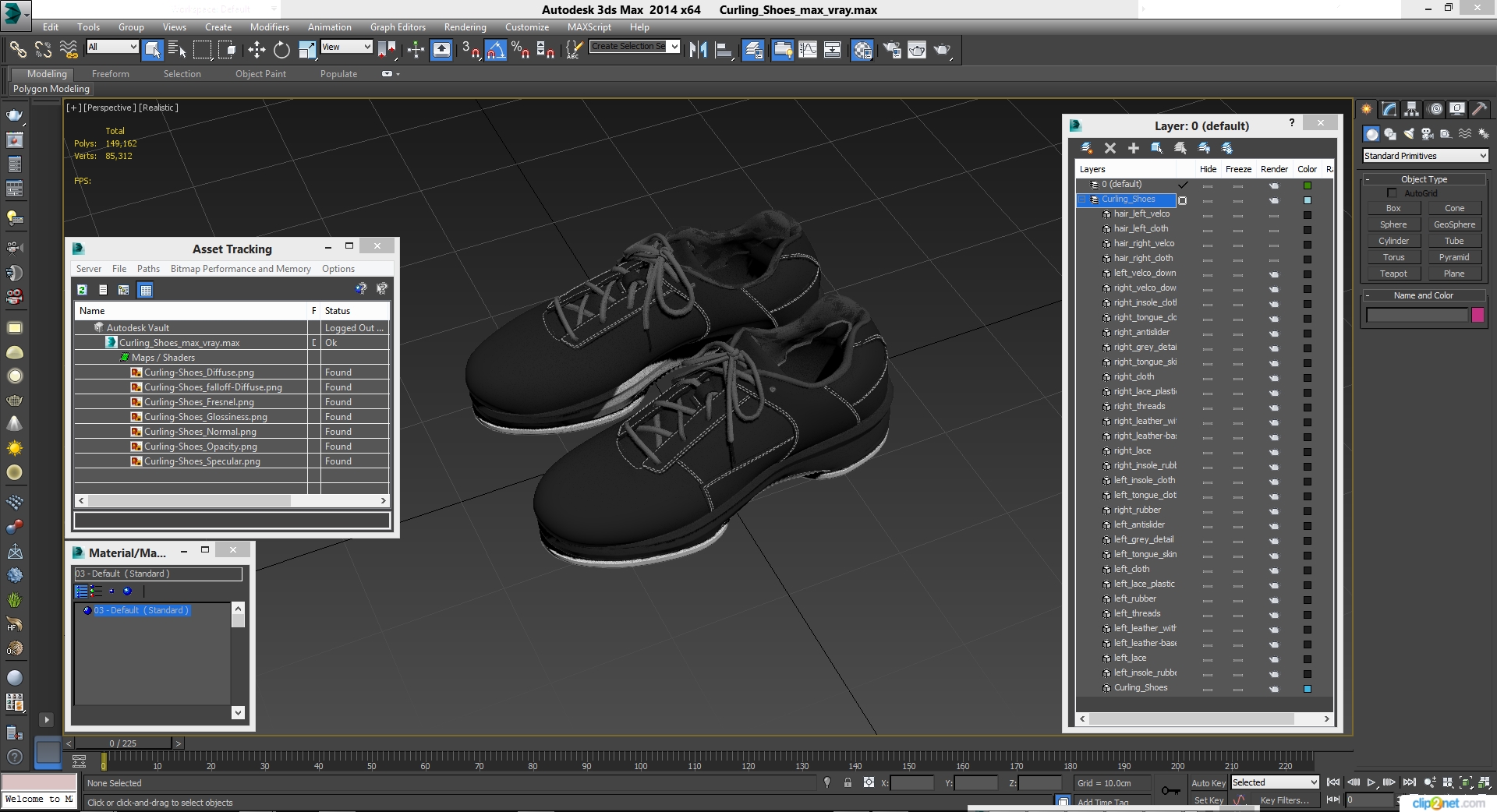
Task: Enable the AutoGrid checkbox
Action: (x=1392, y=192)
